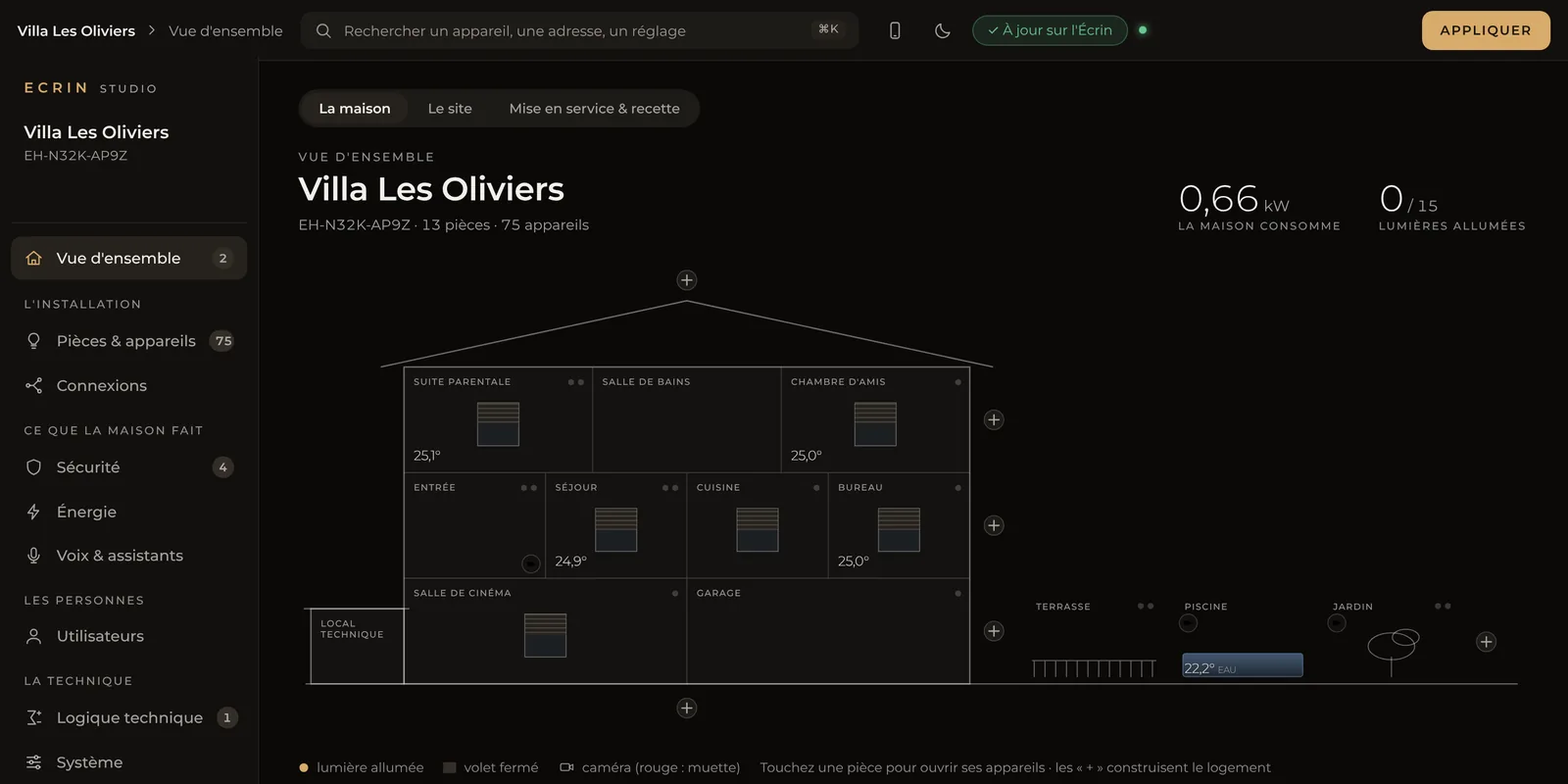This screenshot has width=1568, height=784.
Task: Click the Séjour temperature 24,9°
Action: [570, 562]
